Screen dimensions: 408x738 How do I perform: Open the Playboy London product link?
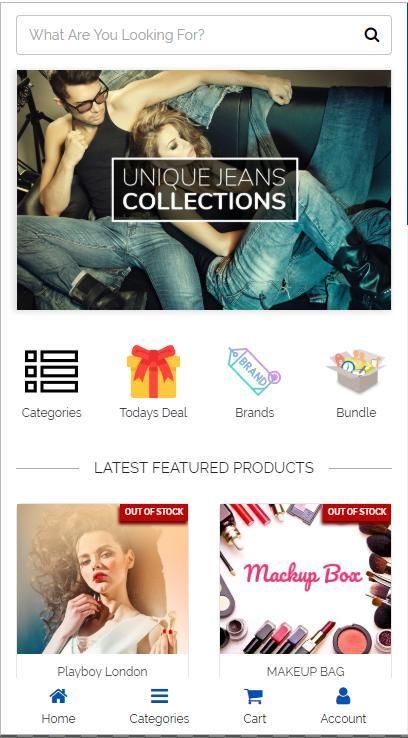click(x=102, y=672)
